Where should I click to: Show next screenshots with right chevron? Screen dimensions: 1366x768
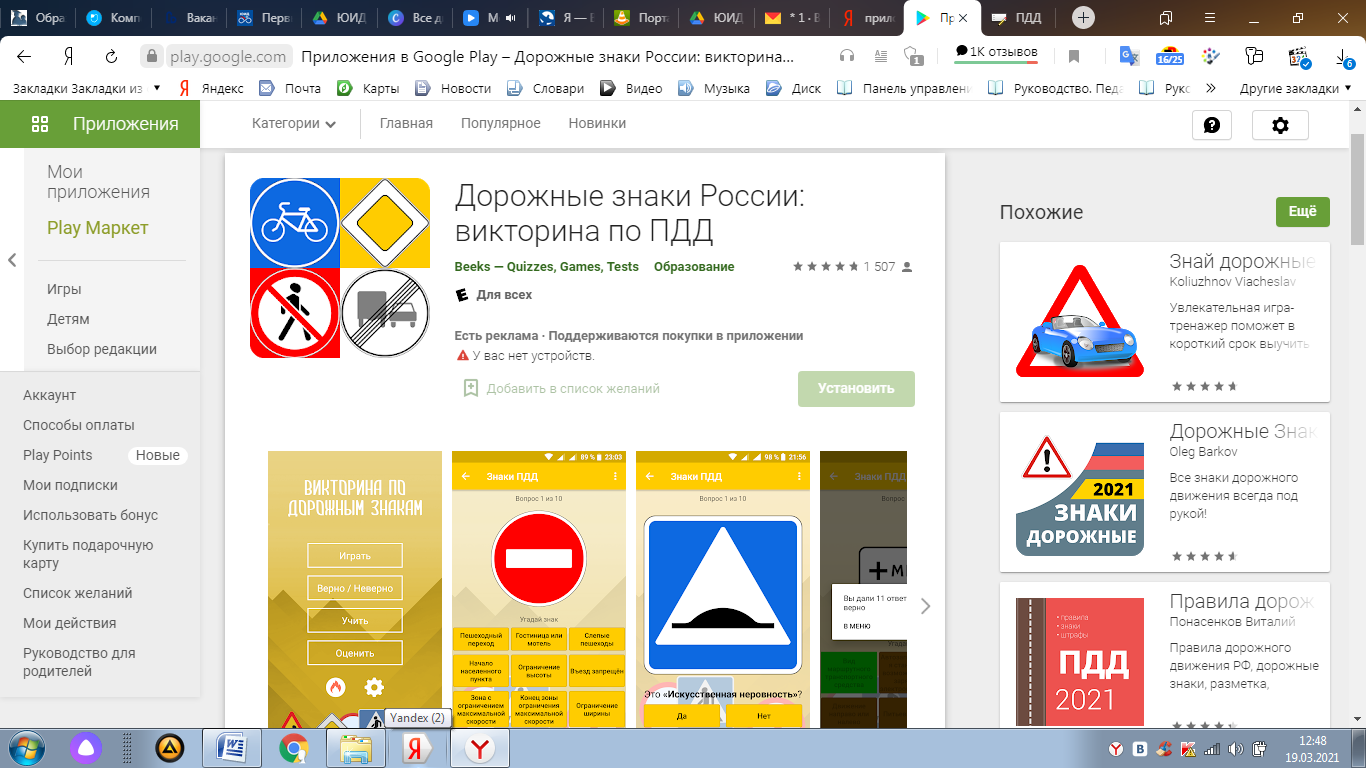click(925, 606)
